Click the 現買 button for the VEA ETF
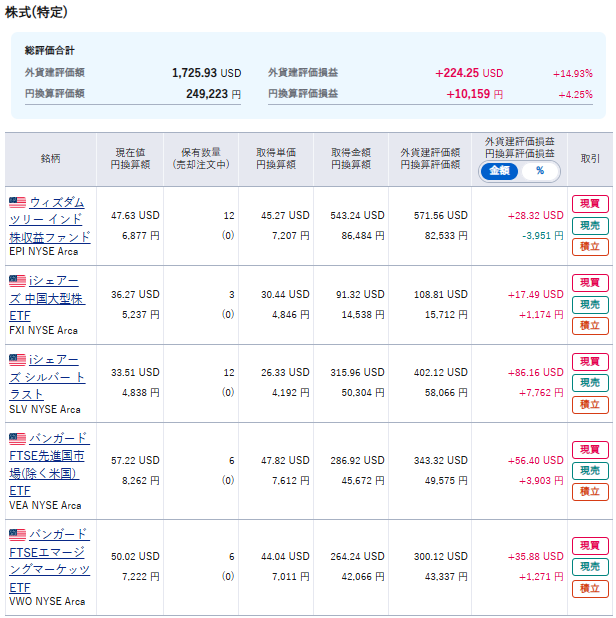616x618 pixels. tap(590, 449)
